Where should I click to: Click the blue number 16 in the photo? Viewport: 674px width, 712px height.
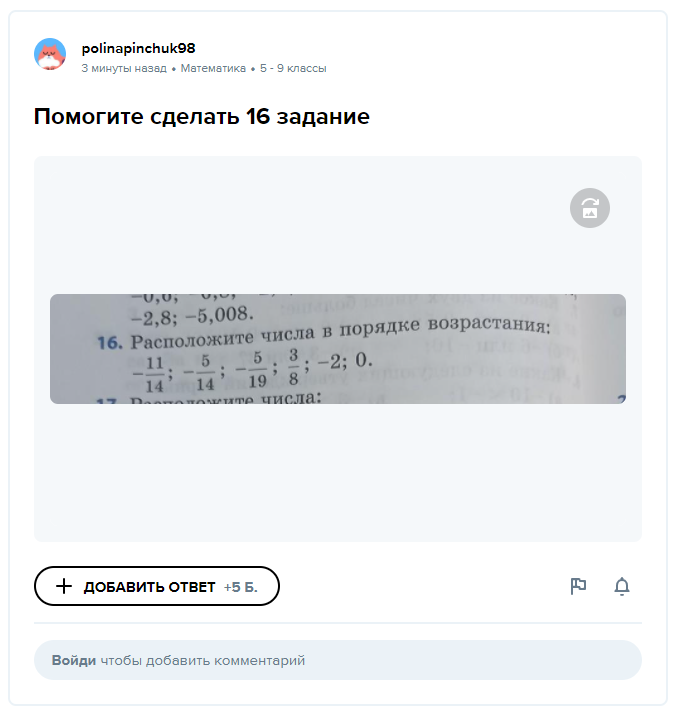(x=108, y=342)
